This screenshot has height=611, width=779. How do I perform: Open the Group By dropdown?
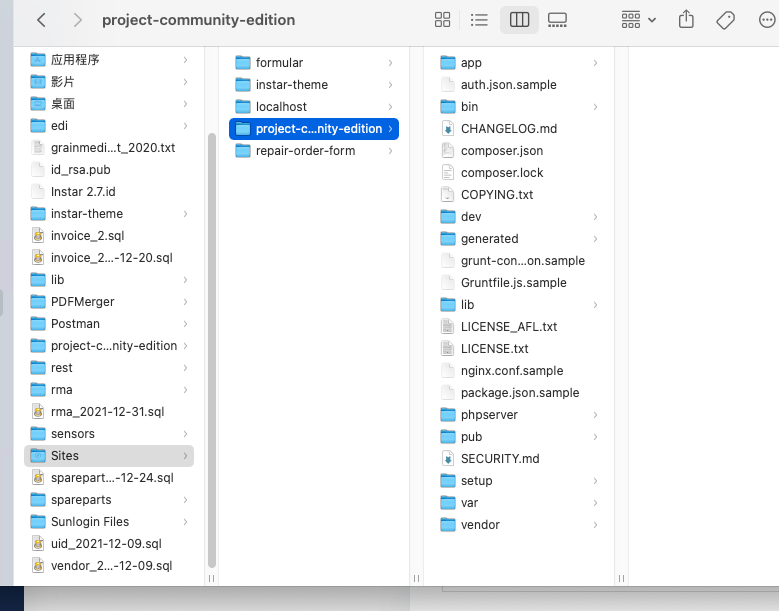click(638, 20)
